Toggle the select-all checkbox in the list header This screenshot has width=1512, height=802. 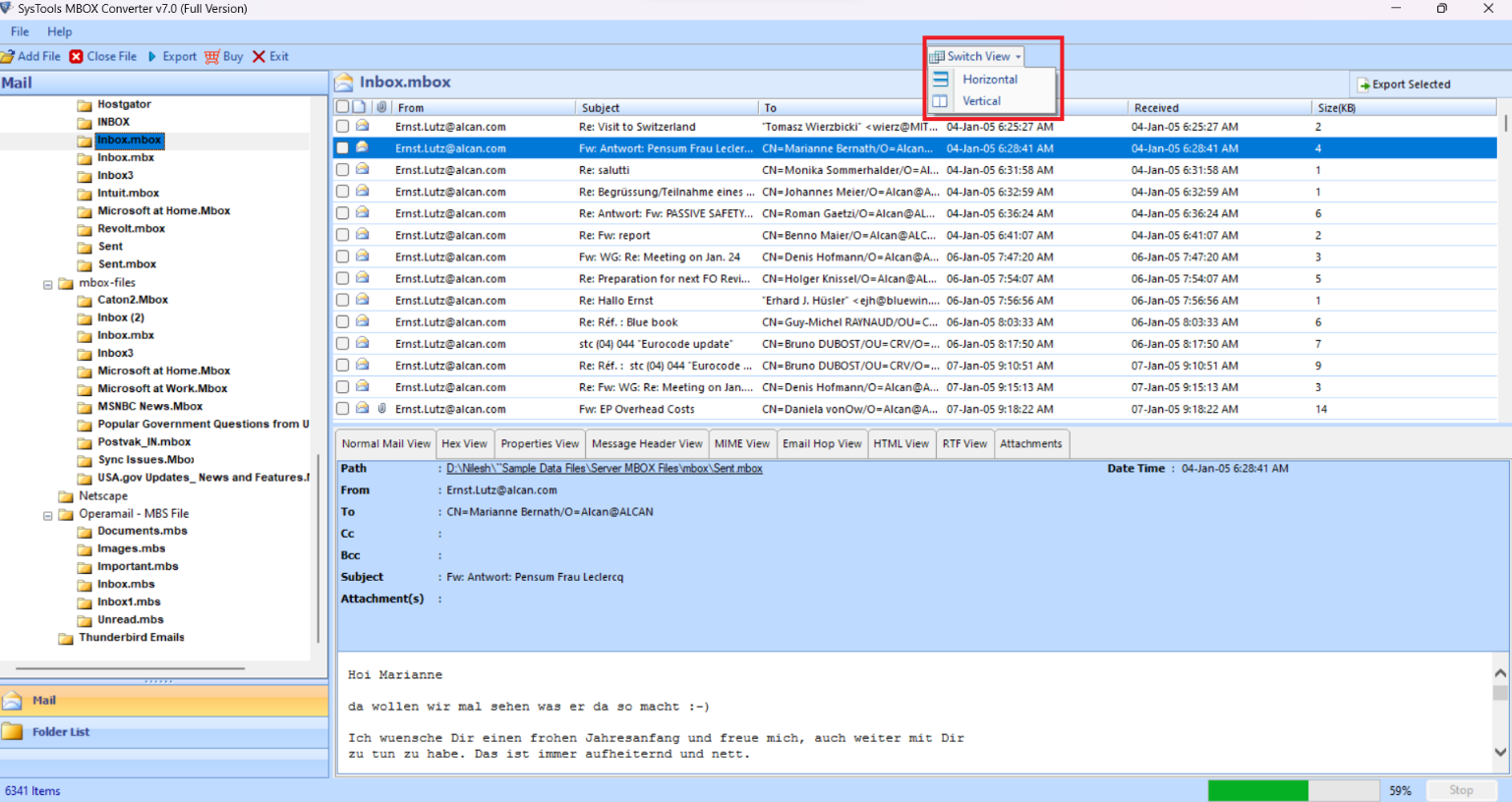point(342,107)
